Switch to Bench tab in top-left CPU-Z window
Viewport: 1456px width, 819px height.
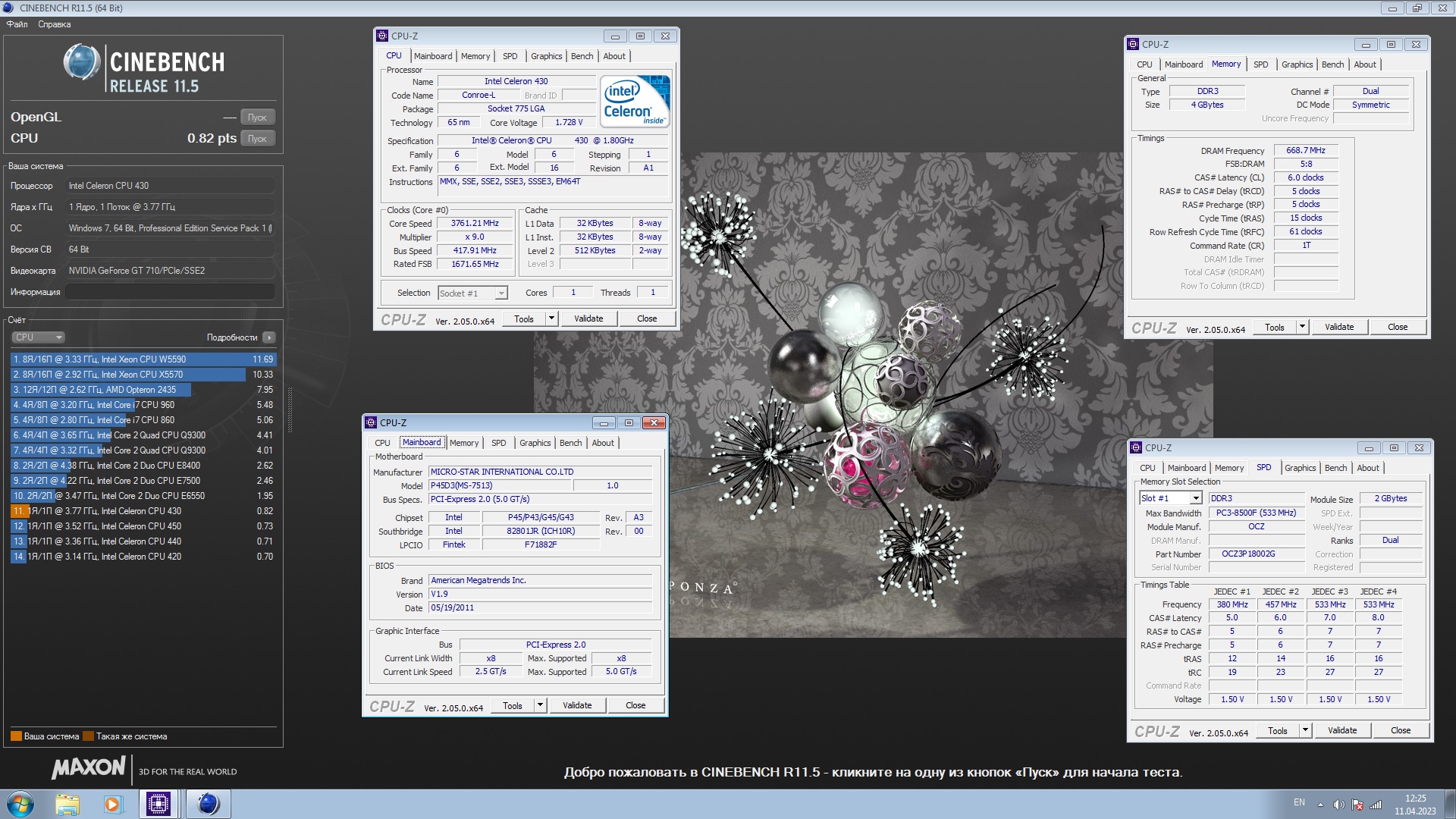click(x=582, y=56)
